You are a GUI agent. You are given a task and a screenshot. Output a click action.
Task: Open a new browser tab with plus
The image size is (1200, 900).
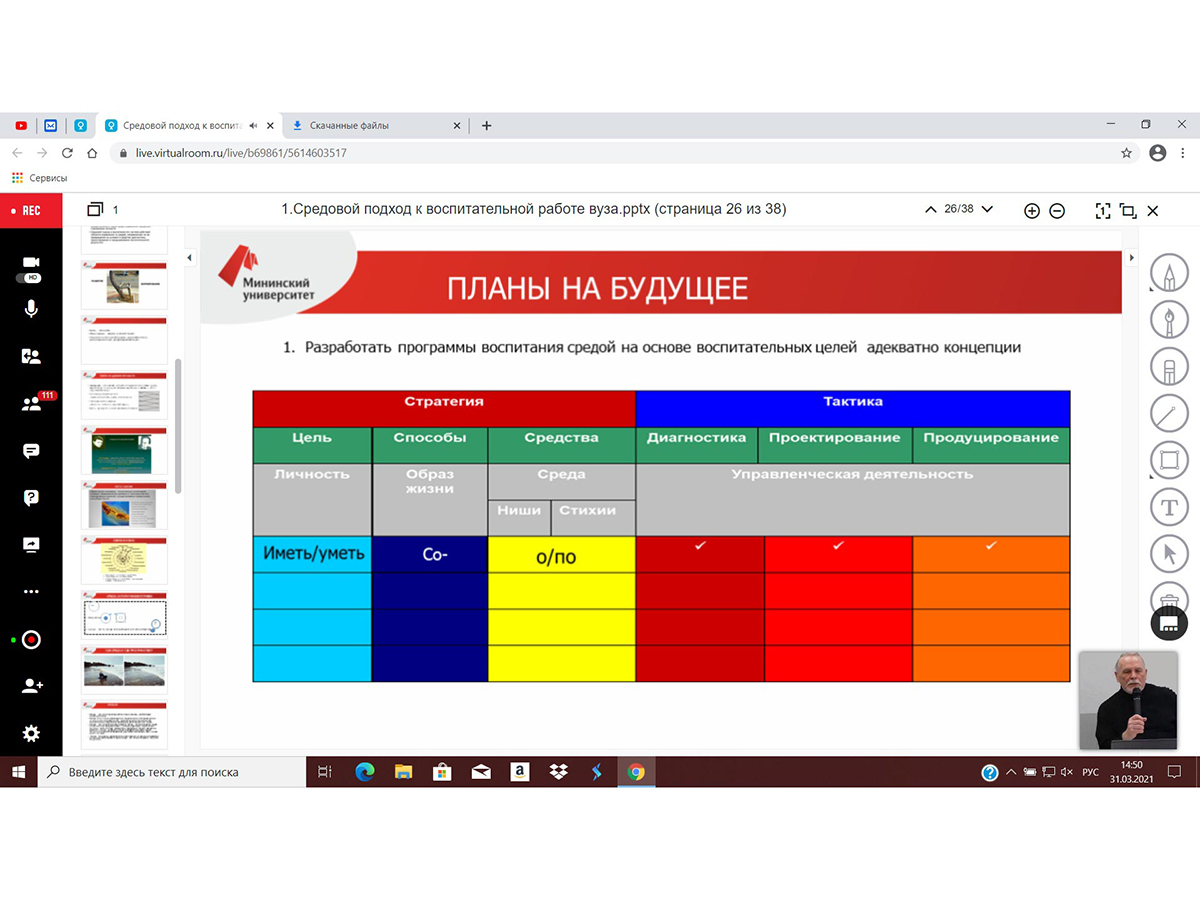click(487, 126)
